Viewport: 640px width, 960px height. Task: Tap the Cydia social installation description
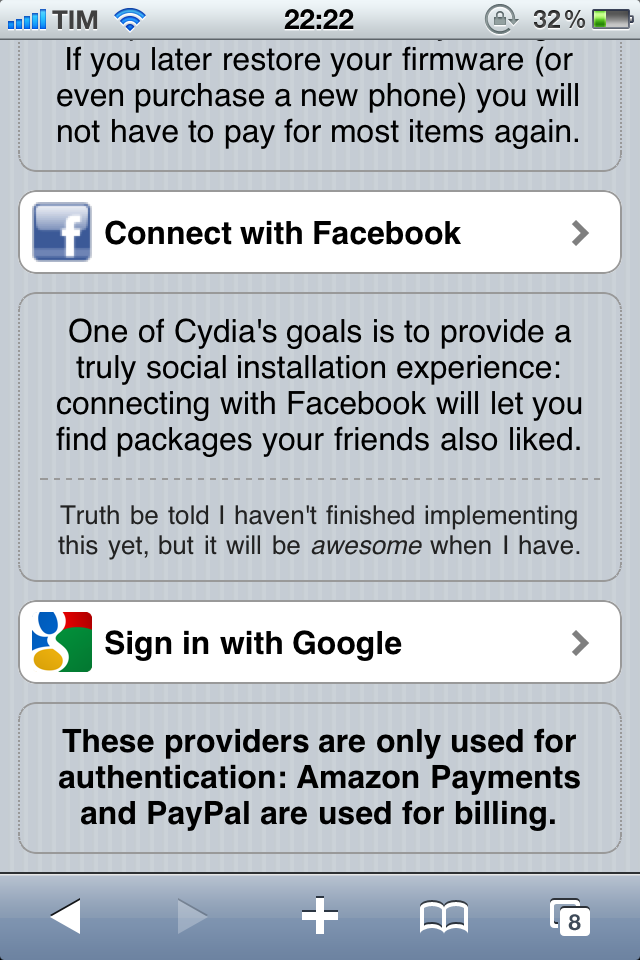(x=319, y=385)
